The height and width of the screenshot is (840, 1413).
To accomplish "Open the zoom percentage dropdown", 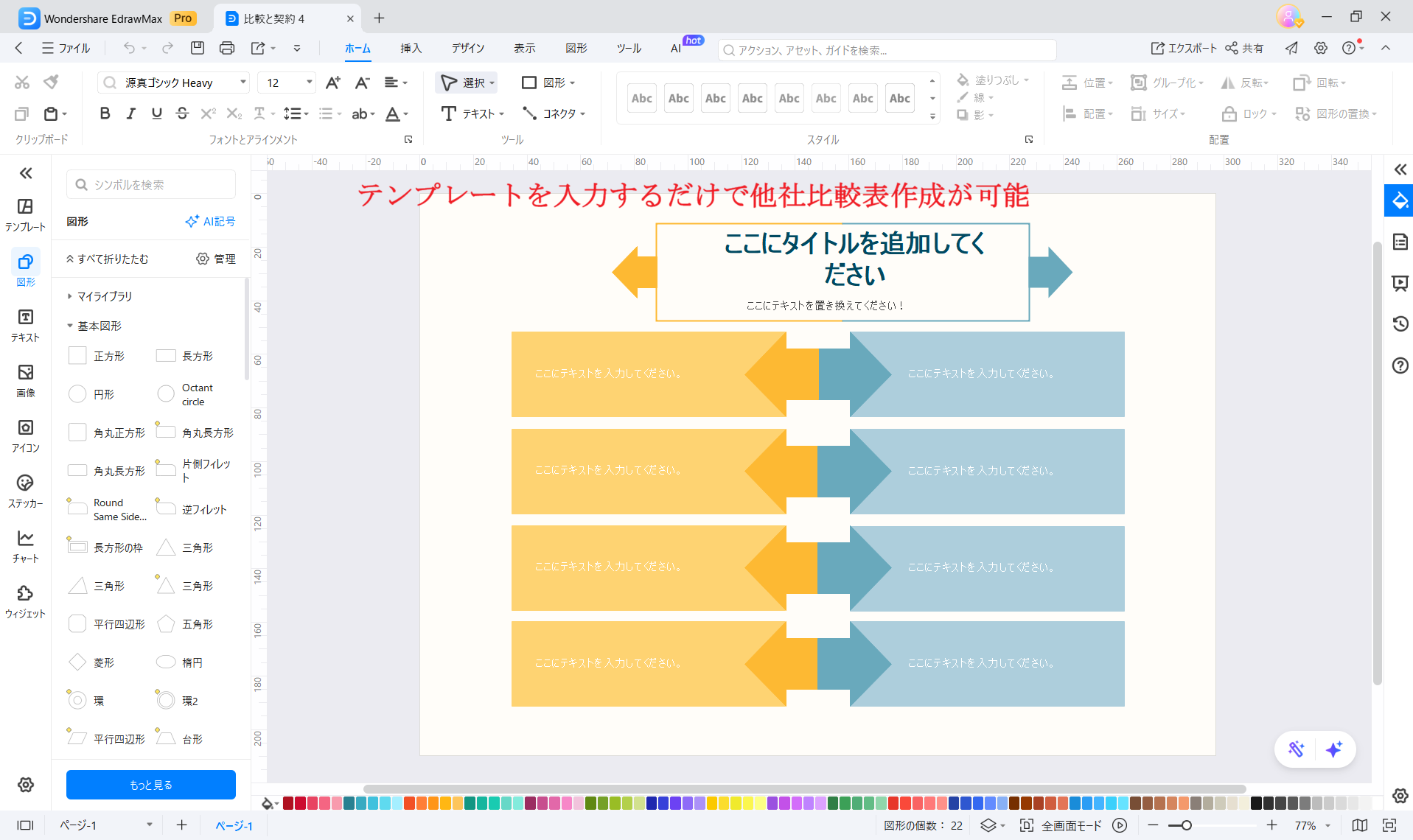I will [x=1327, y=825].
